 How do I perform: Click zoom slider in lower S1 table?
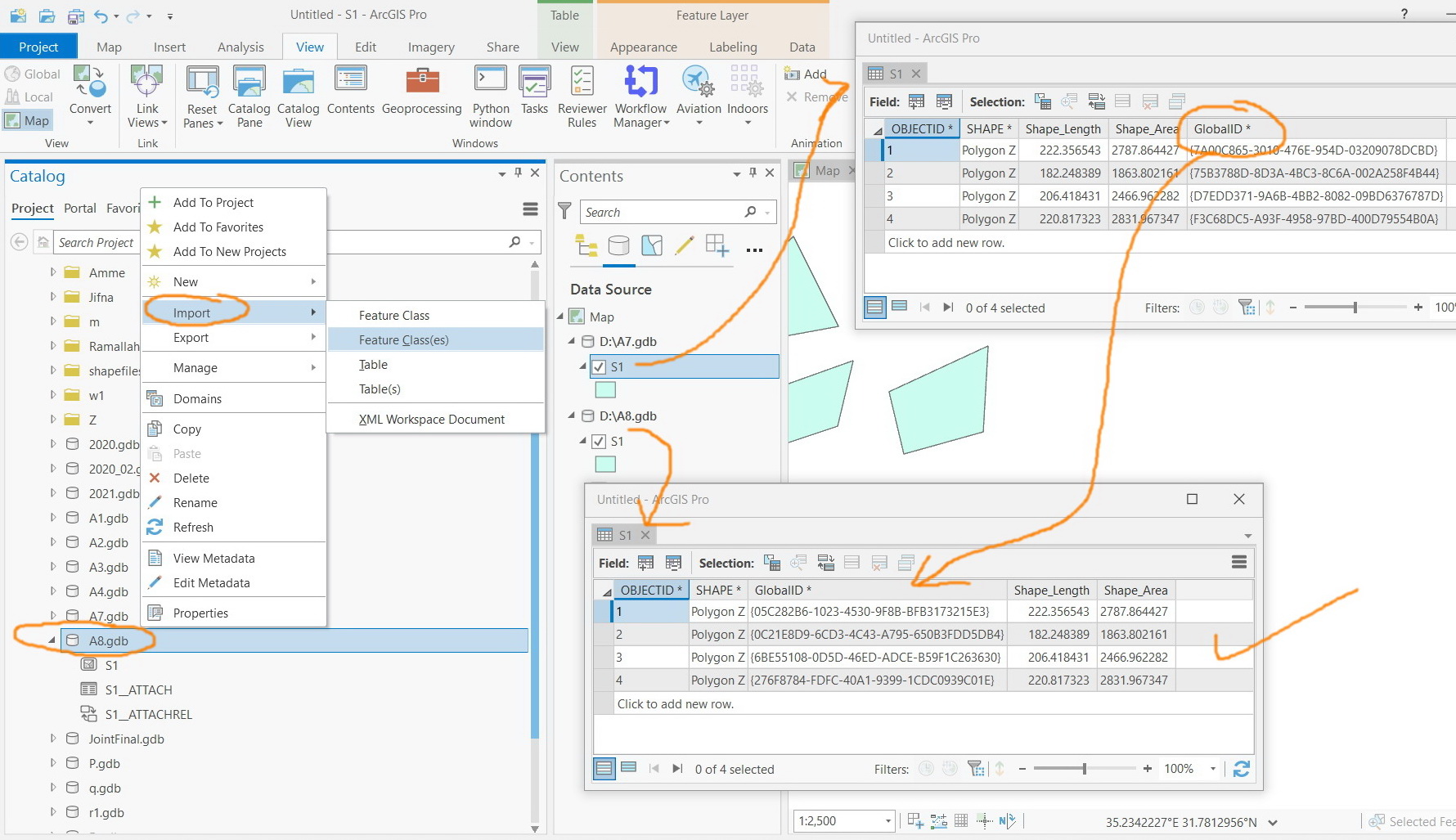click(x=1084, y=769)
